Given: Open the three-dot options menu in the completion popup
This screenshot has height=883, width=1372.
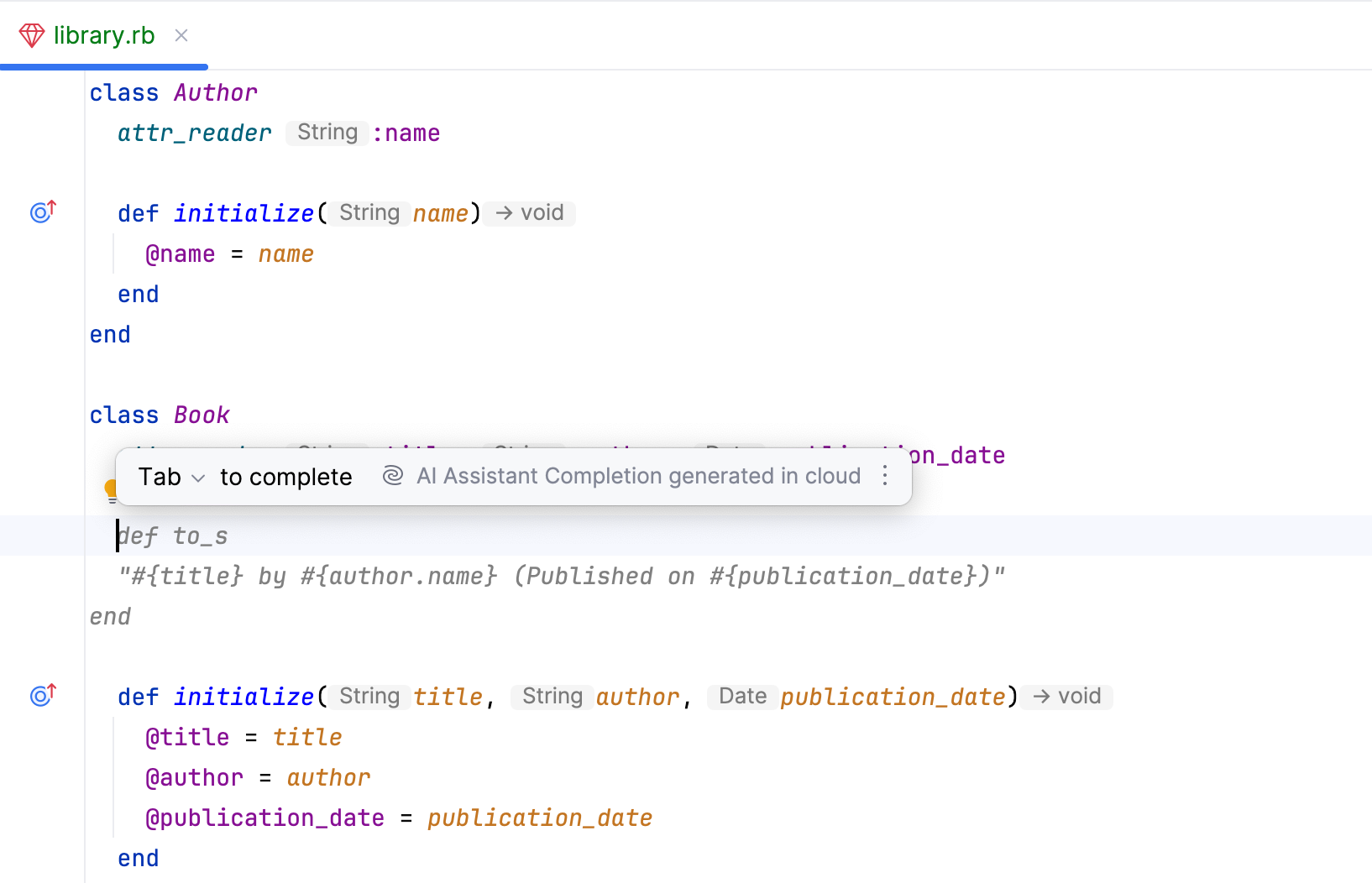Looking at the screenshot, I should pyautogui.click(x=884, y=476).
